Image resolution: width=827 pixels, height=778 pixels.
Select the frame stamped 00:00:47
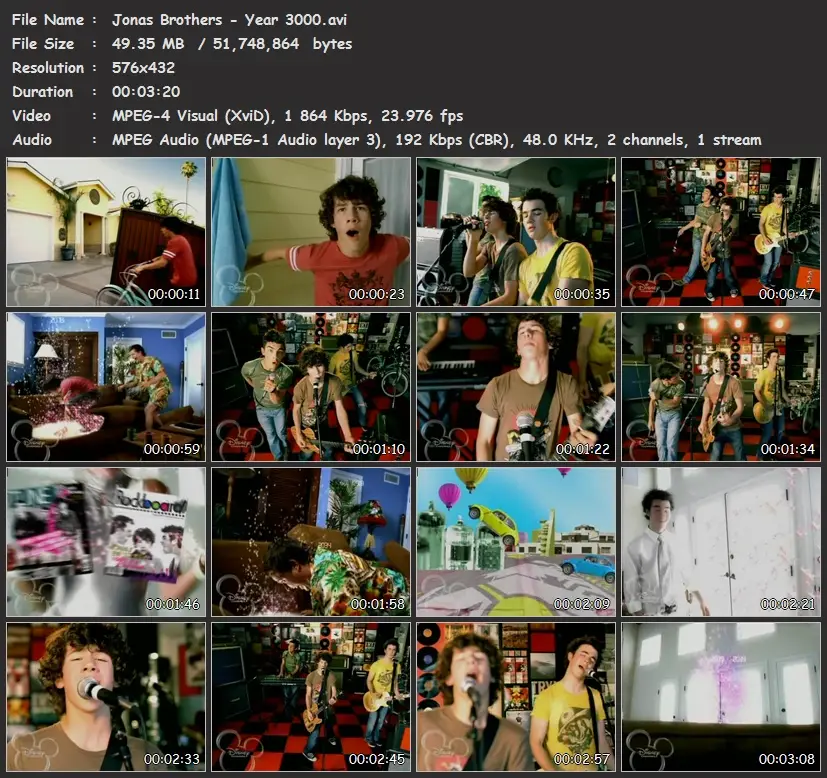721,232
